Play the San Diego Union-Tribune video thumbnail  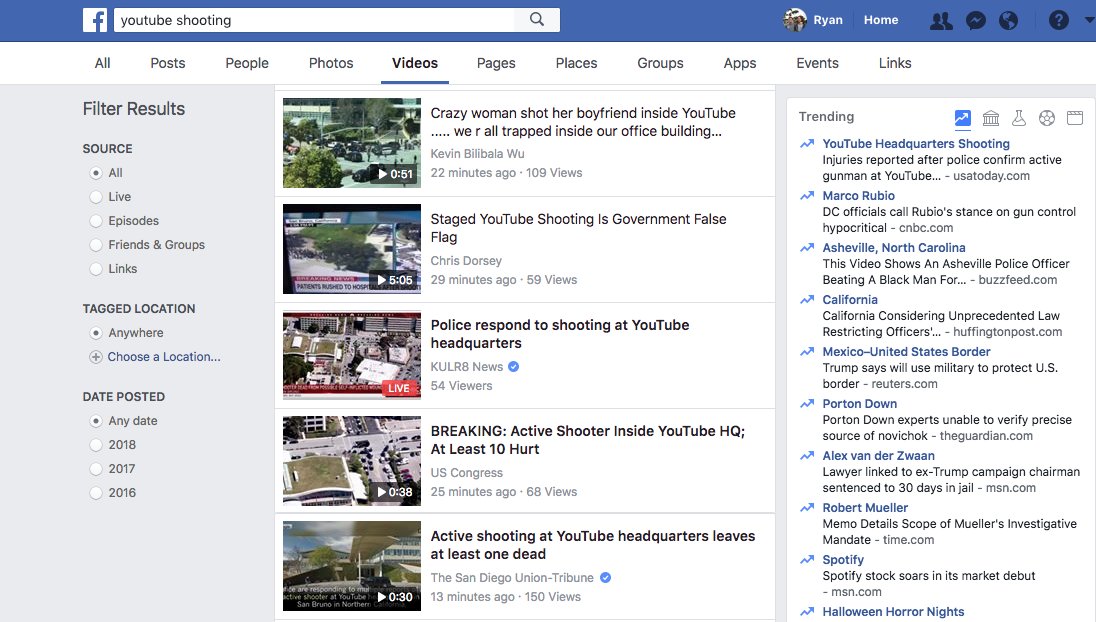(352, 566)
